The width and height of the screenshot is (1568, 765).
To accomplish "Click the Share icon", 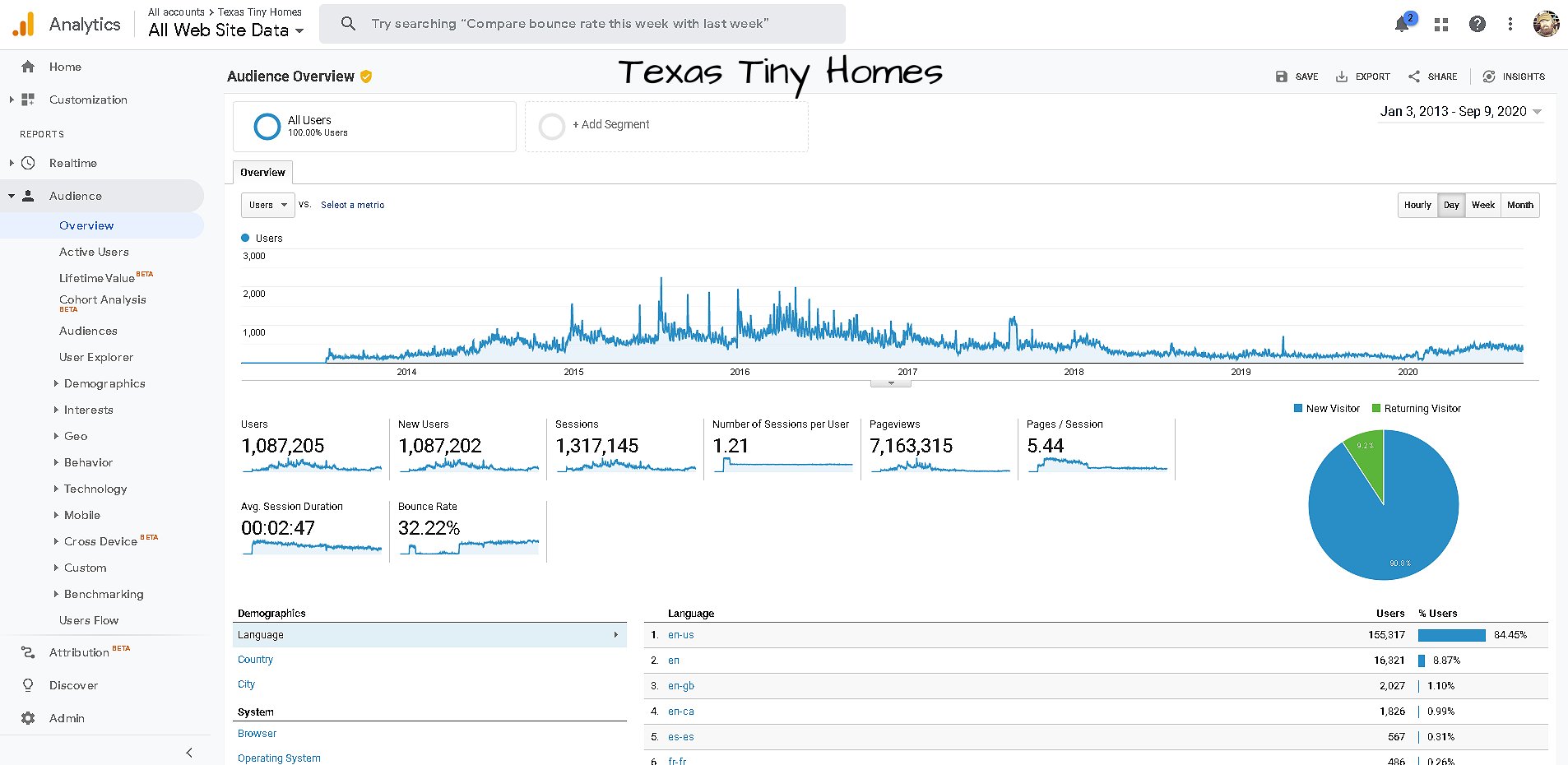I will (1413, 76).
